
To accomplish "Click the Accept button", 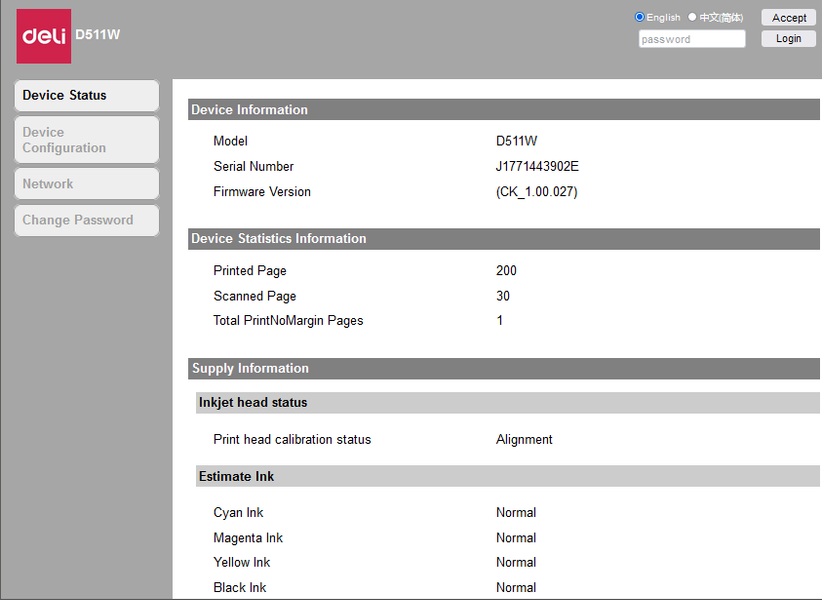I will click(x=788, y=18).
